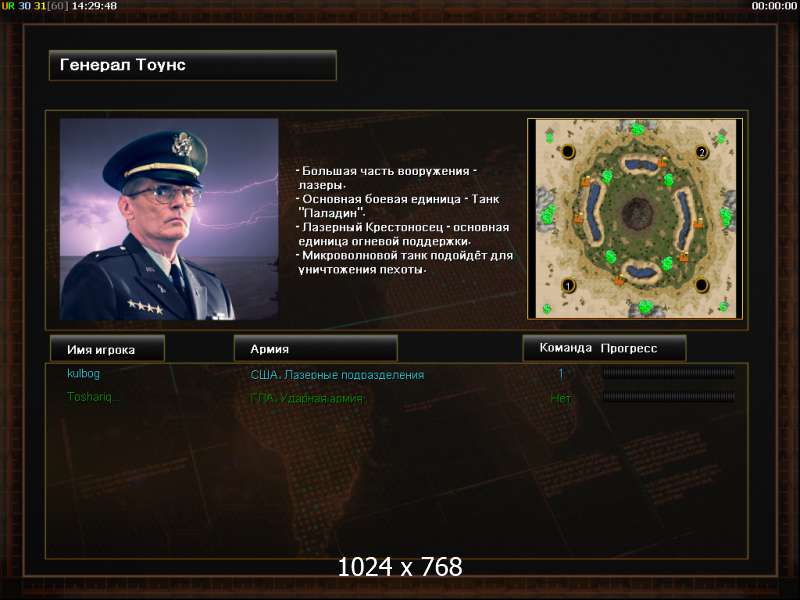
Task: Click the Команда header label
Action: [565, 348]
